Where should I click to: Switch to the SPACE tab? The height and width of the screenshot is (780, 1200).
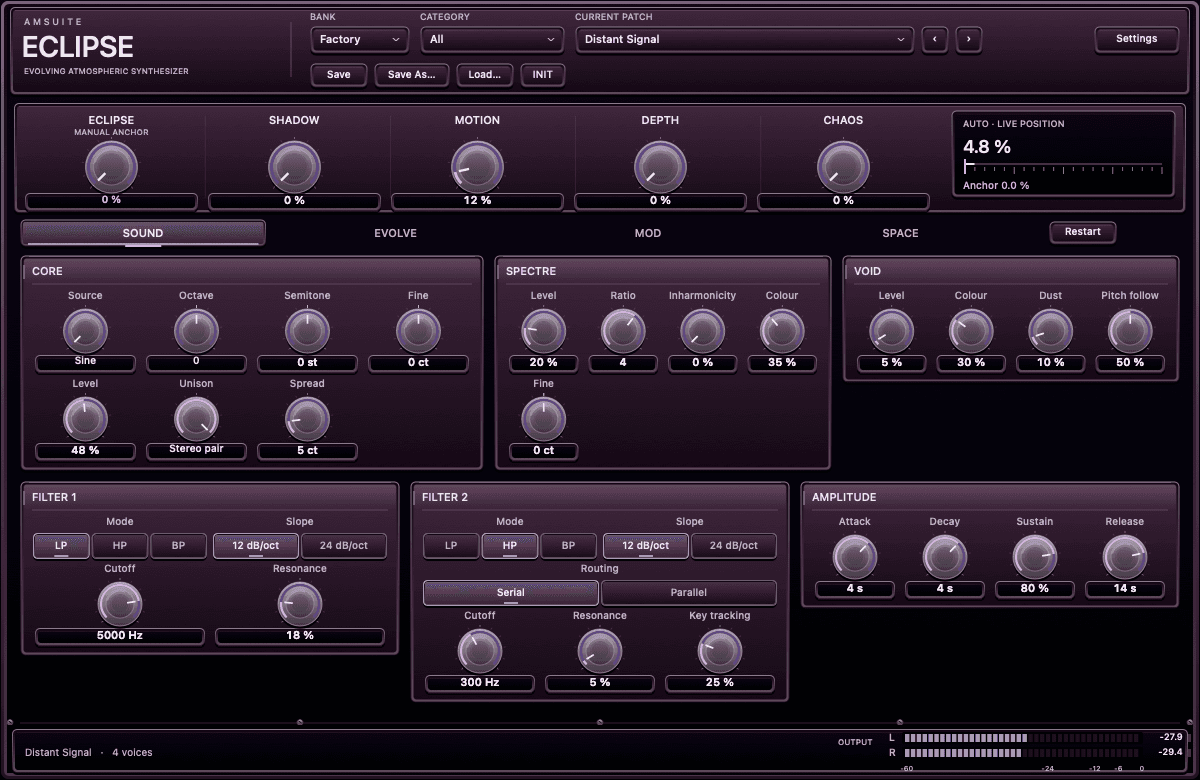pyautogui.click(x=900, y=233)
